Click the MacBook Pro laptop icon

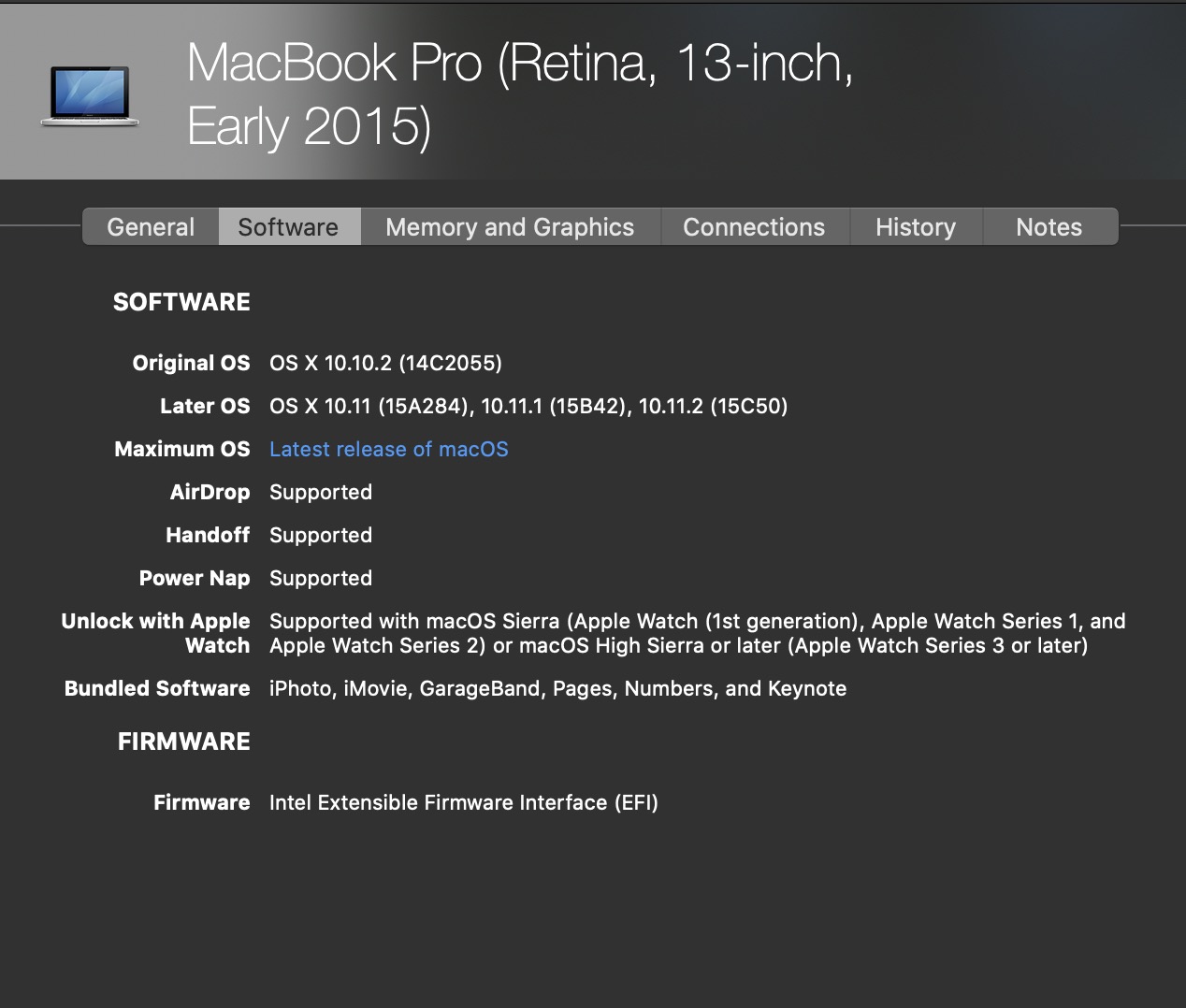click(x=90, y=95)
